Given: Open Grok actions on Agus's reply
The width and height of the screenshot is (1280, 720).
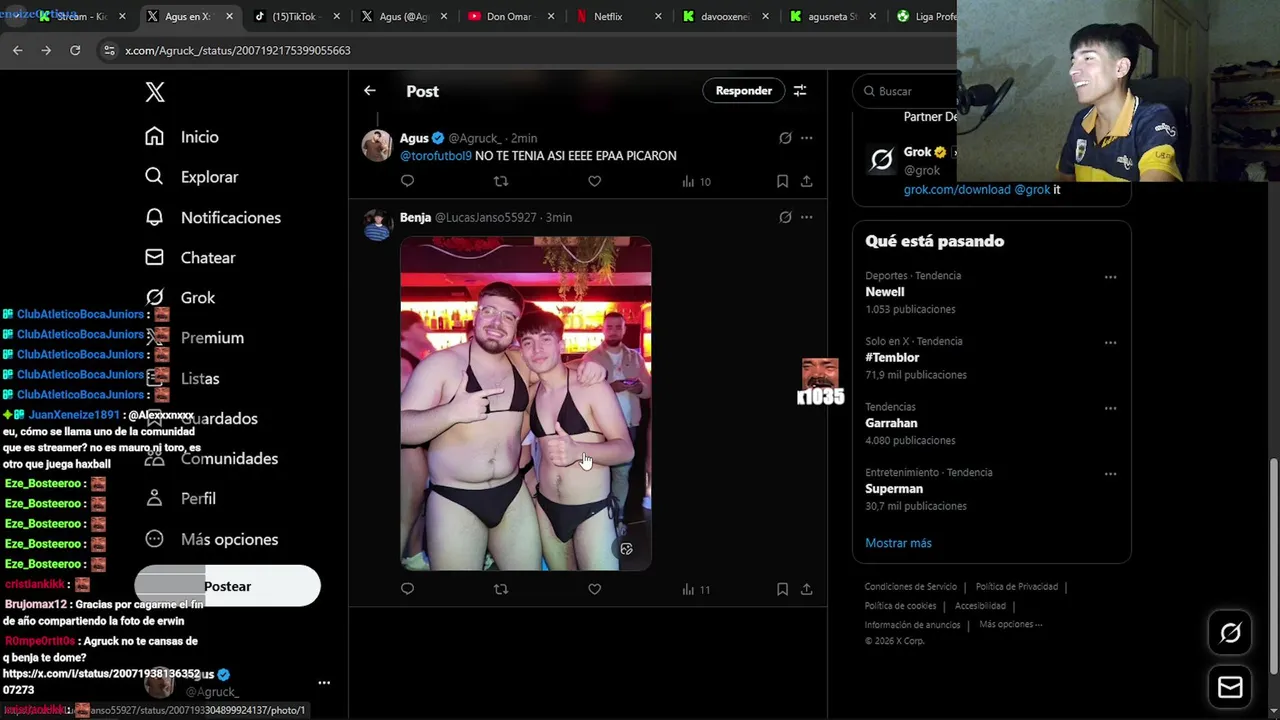Looking at the screenshot, I should pyautogui.click(x=785, y=138).
